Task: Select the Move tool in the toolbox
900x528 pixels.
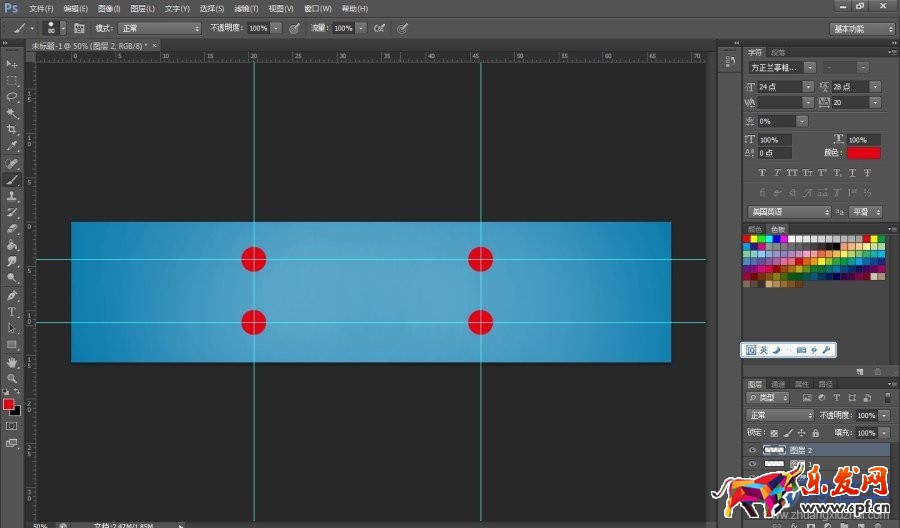Action: 13,64
